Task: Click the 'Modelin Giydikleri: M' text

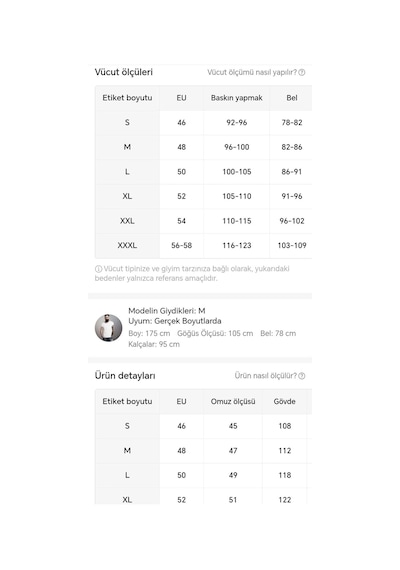Action: pos(167,311)
